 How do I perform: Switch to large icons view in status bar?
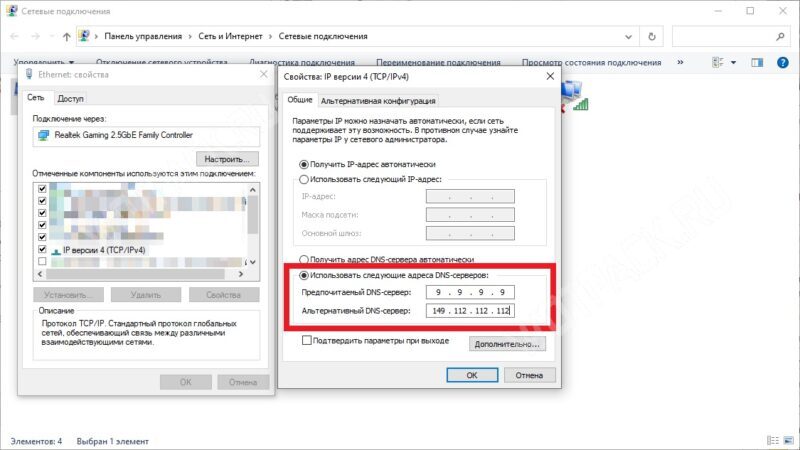(789, 440)
